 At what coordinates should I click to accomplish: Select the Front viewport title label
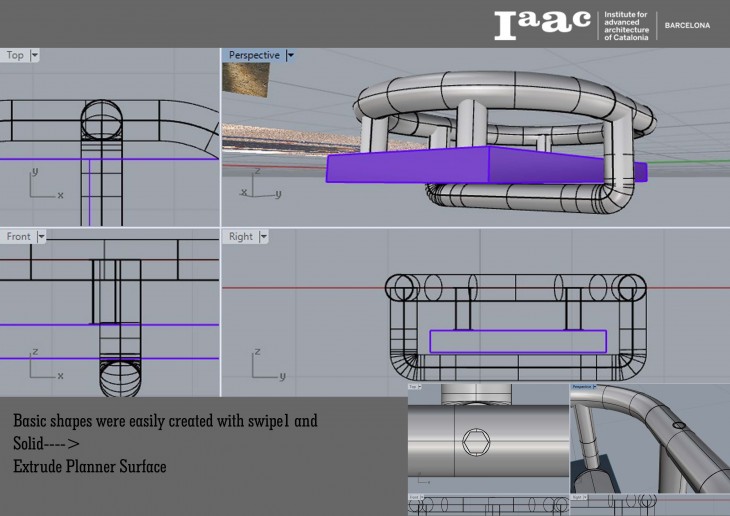(19, 237)
